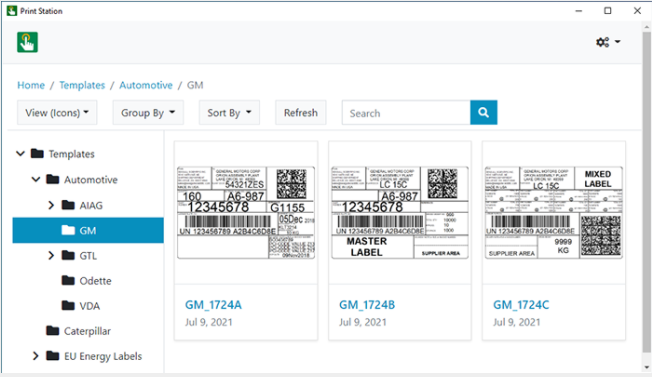Expand the AIAG folder
Screen dimensions: 652x377
pos(51,205)
